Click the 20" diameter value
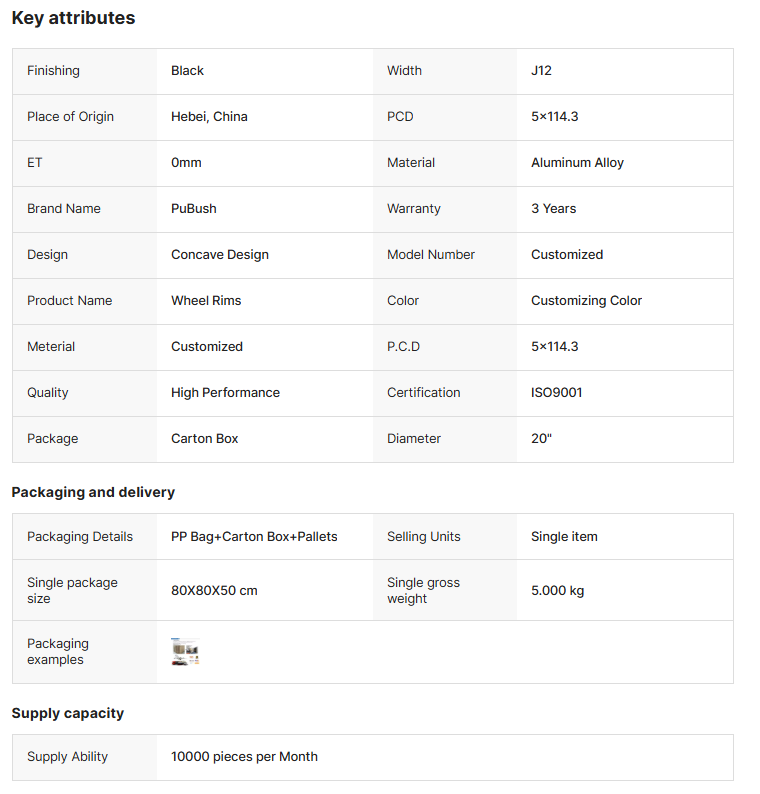Viewport: 760px width, 794px height. (541, 438)
